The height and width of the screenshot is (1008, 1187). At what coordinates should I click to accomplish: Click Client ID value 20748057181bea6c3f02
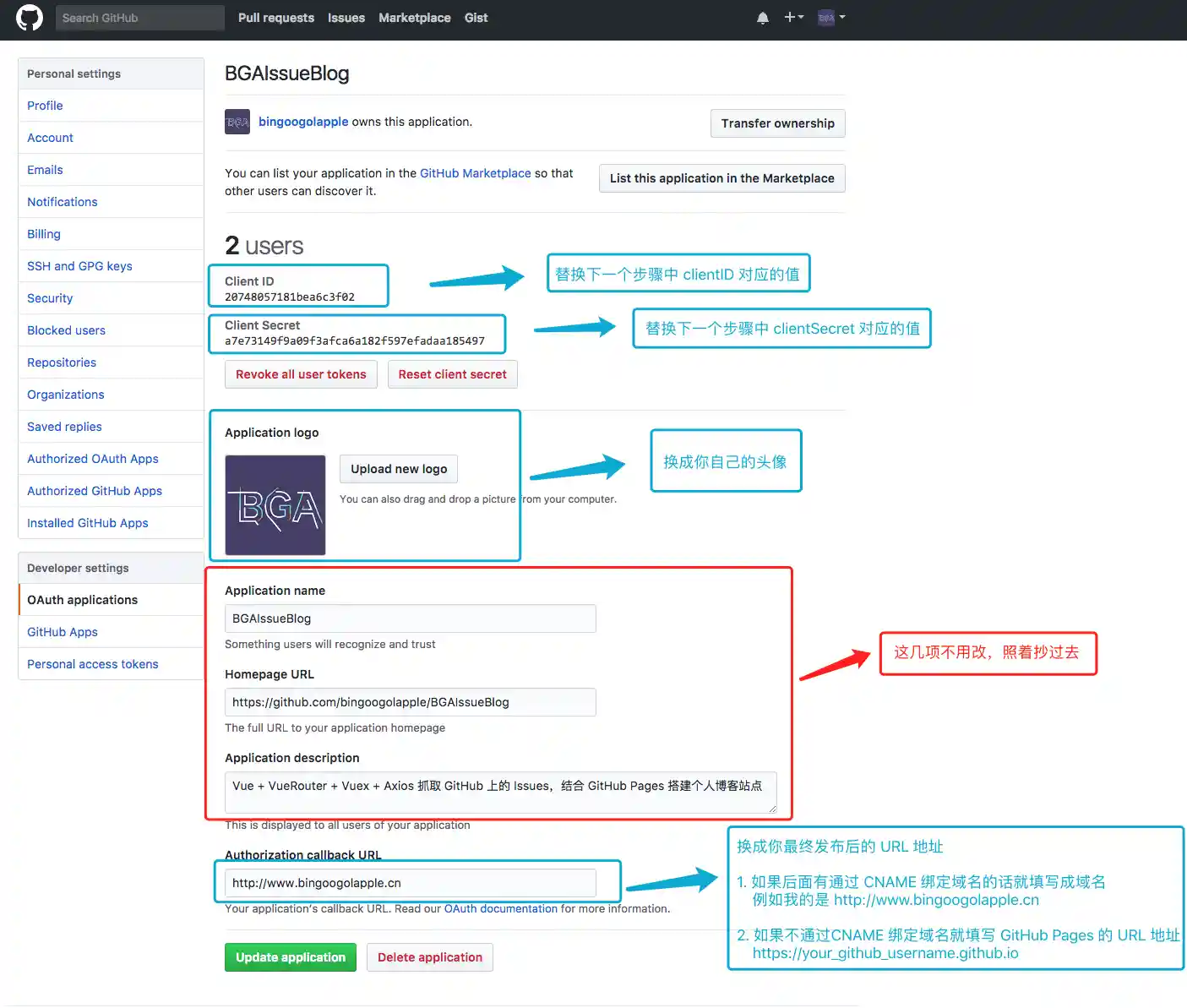(x=290, y=297)
